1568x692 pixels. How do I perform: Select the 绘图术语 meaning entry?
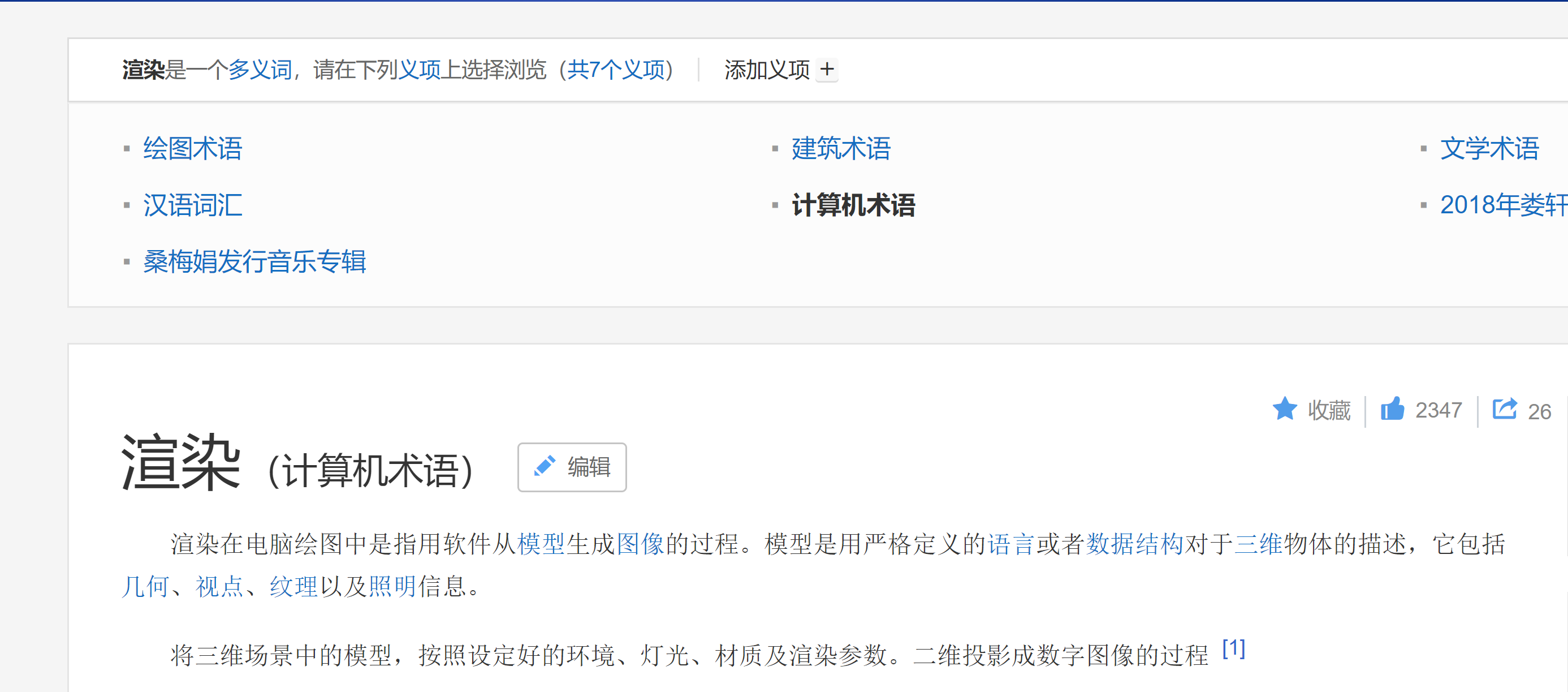192,149
